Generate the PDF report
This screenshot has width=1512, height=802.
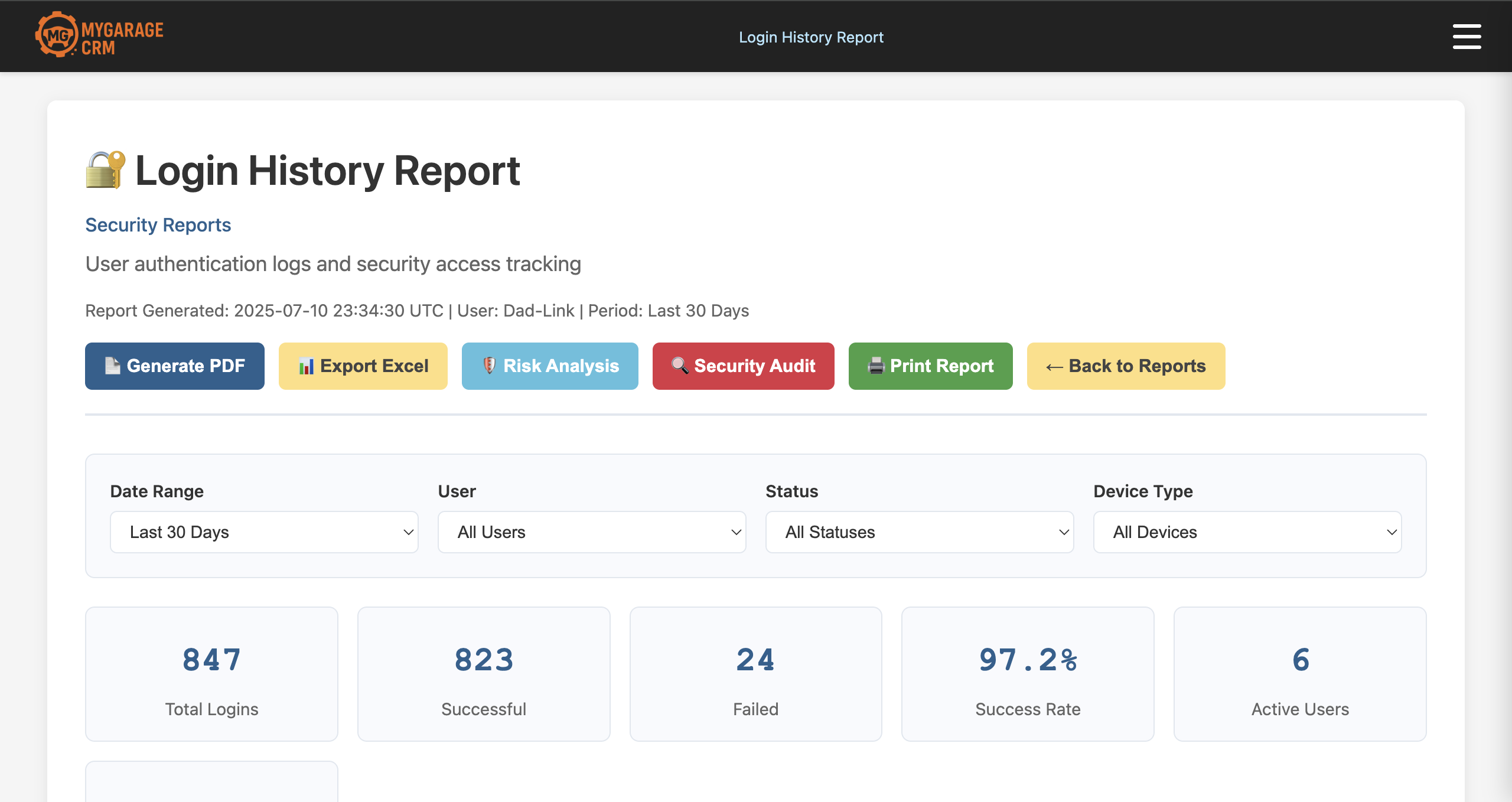pyautogui.click(x=174, y=366)
